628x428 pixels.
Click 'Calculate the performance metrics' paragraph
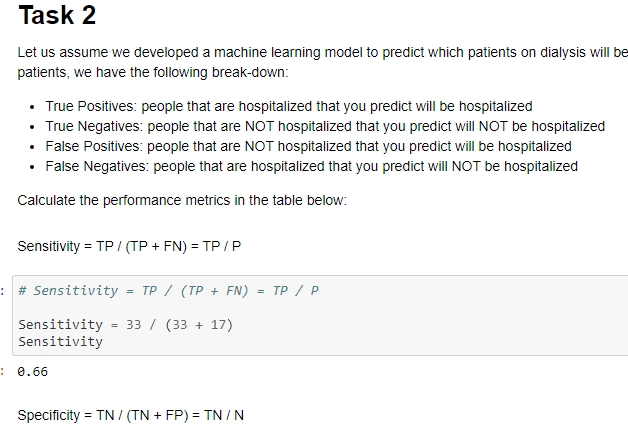pyautogui.click(x=182, y=200)
